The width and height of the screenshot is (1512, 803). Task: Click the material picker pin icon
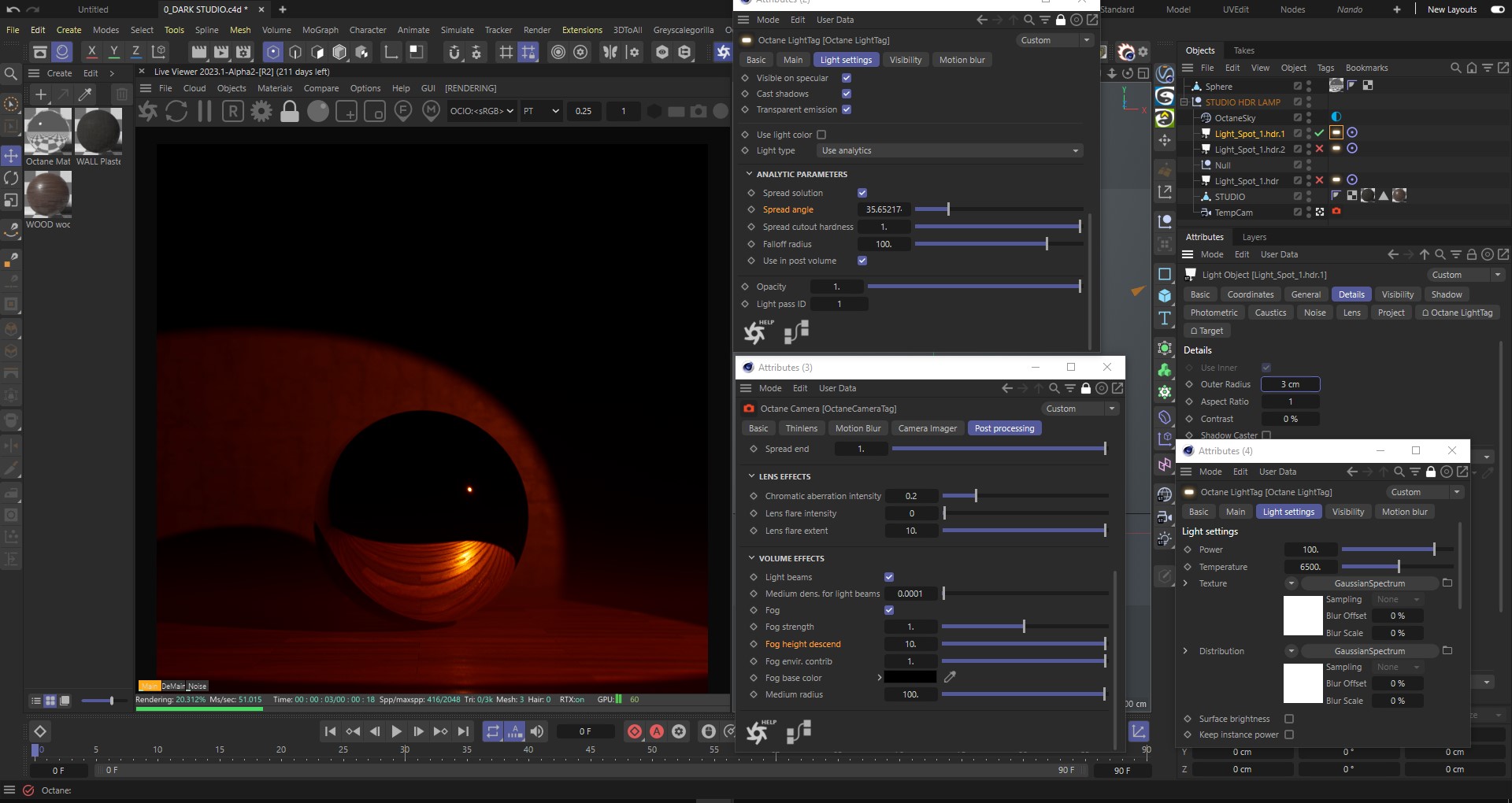[x=431, y=111]
